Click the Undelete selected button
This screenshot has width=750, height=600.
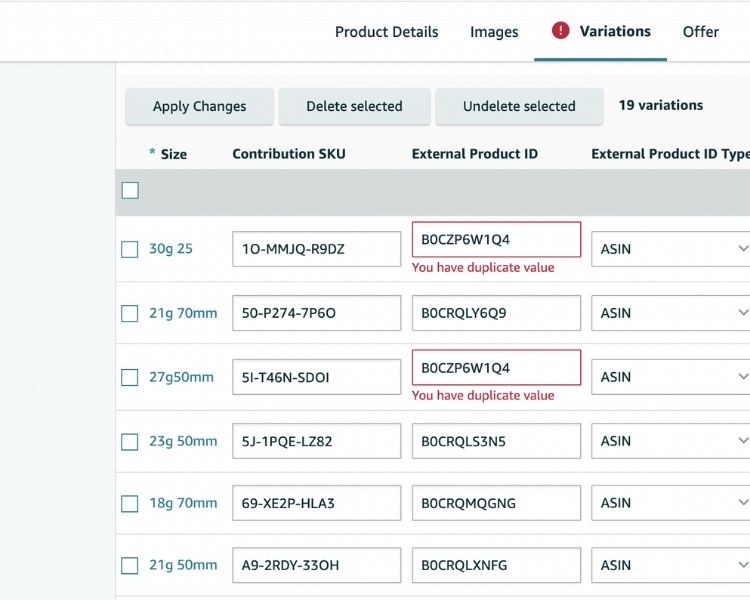pos(519,106)
